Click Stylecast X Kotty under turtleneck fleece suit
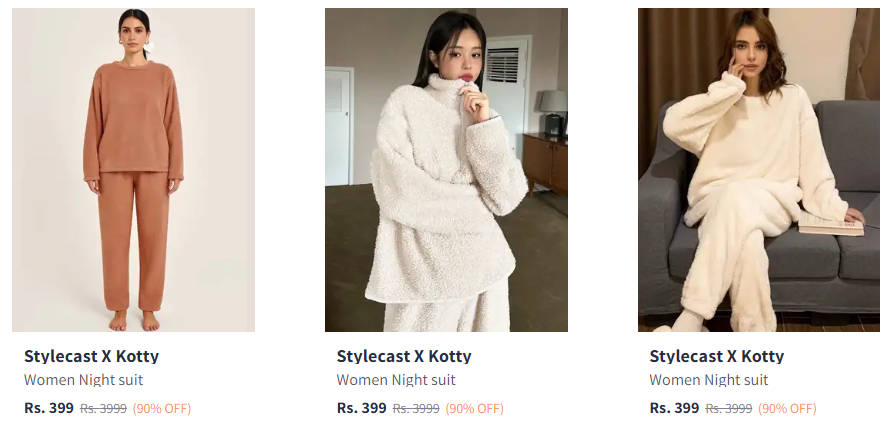This screenshot has width=888, height=442. pyautogui.click(x=404, y=356)
